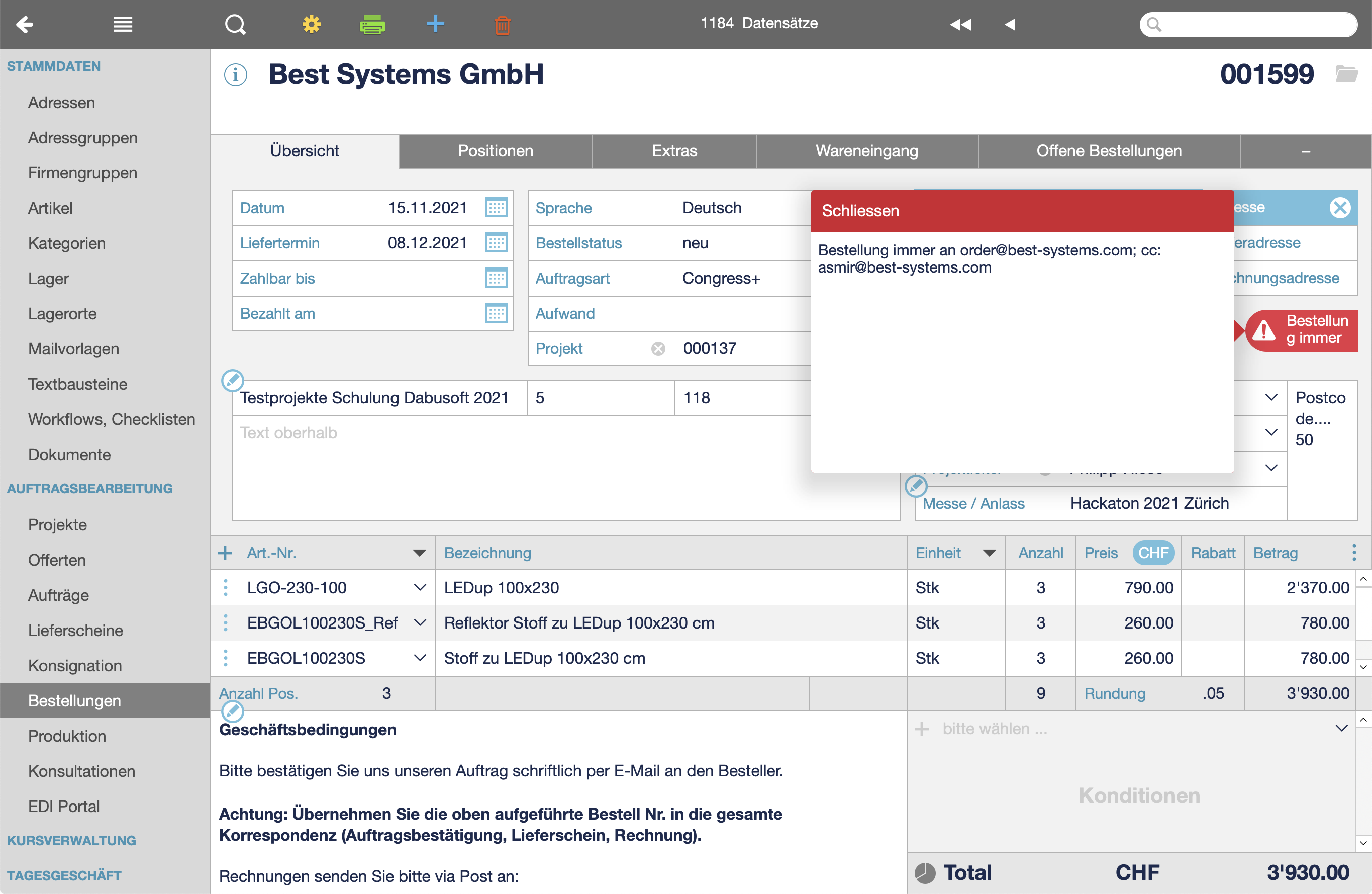Image resolution: width=1372 pixels, height=894 pixels.
Task: Open Adressen in the sidebar
Action: click(62, 103)
